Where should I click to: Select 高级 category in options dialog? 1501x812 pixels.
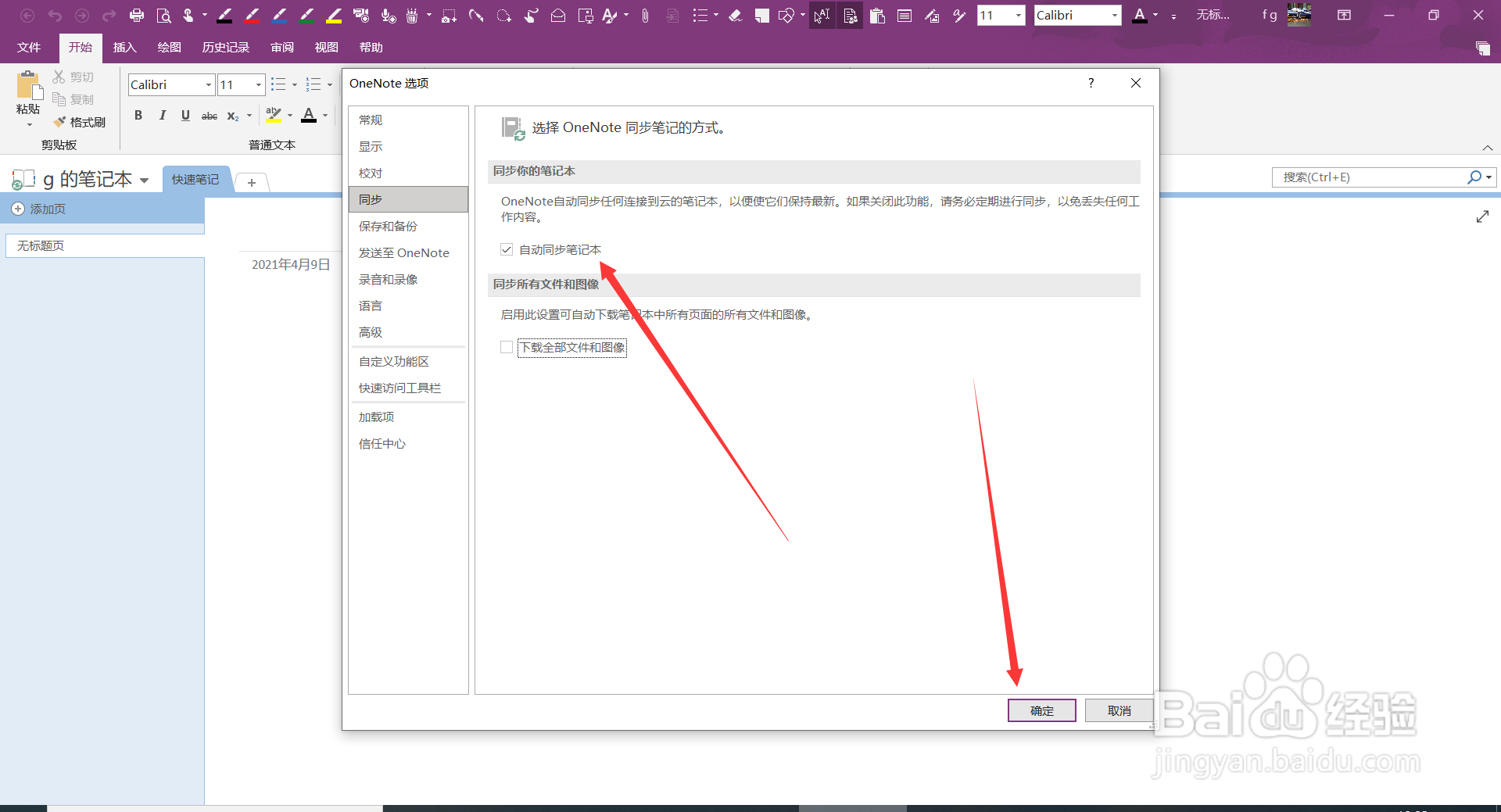[408, 332]
